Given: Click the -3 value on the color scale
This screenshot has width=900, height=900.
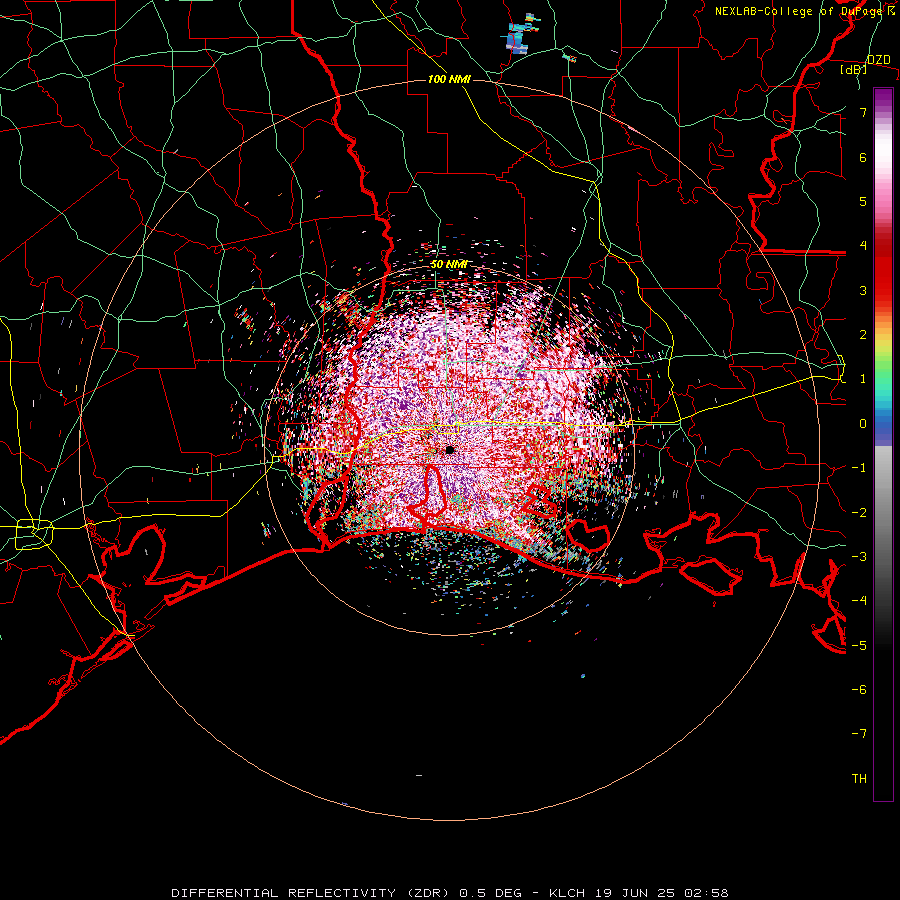Looking at the screenshot, I should pyautogui.click(x=859, y=557).
